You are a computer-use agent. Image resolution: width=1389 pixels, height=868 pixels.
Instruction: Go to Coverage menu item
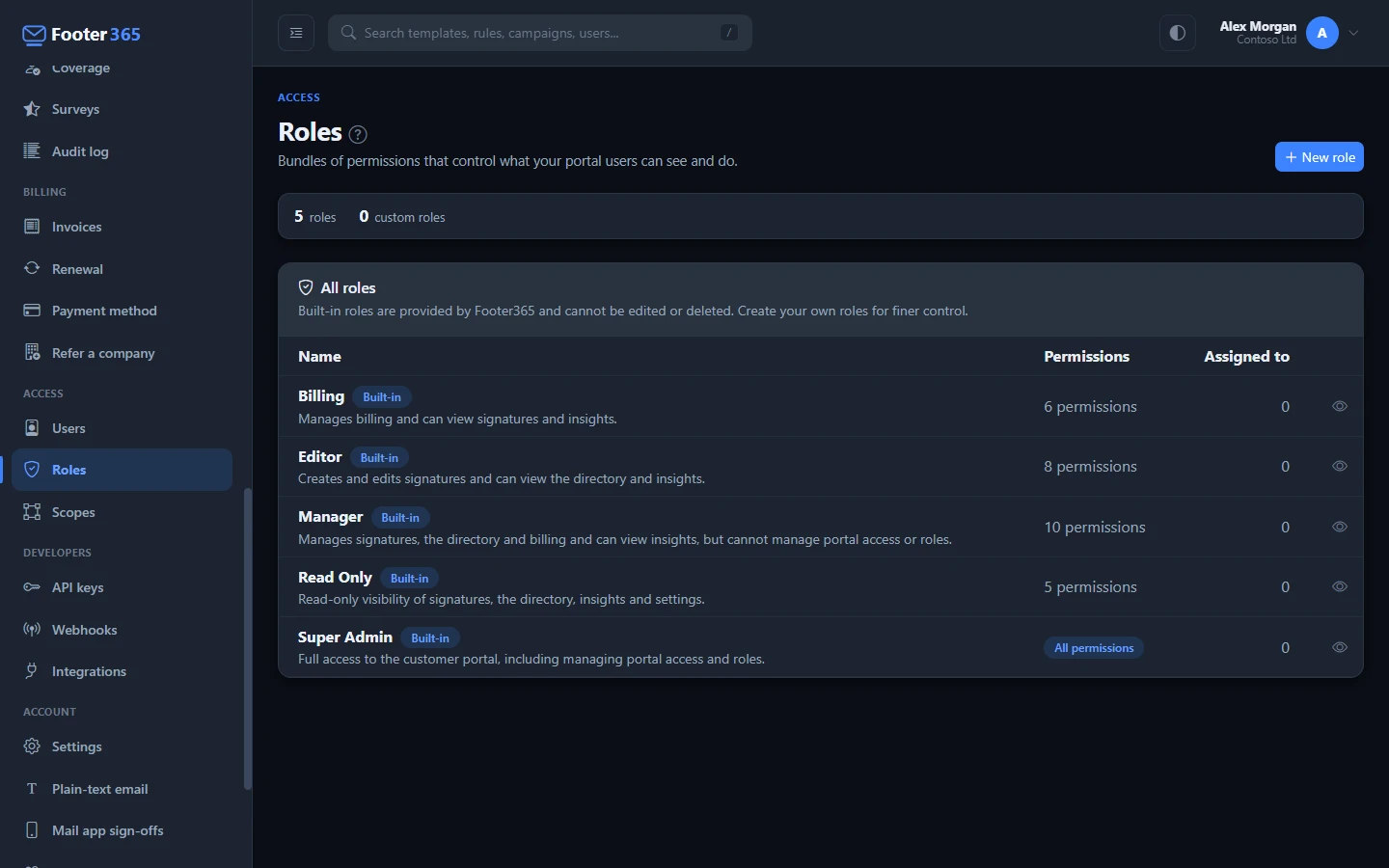coord(122,69)
